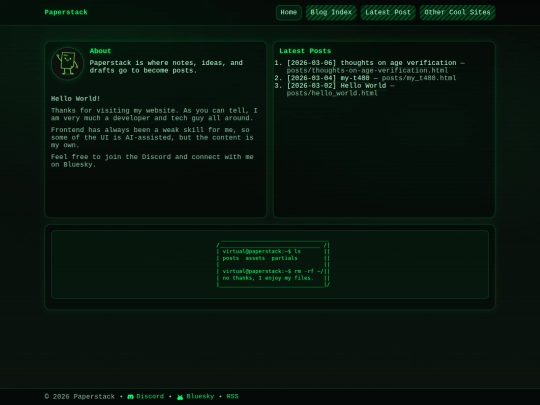The width and height of the screenshot is (540, 405).
Task: Click the 'Frontend has always been' paragraph
Action: coord(152,137)
